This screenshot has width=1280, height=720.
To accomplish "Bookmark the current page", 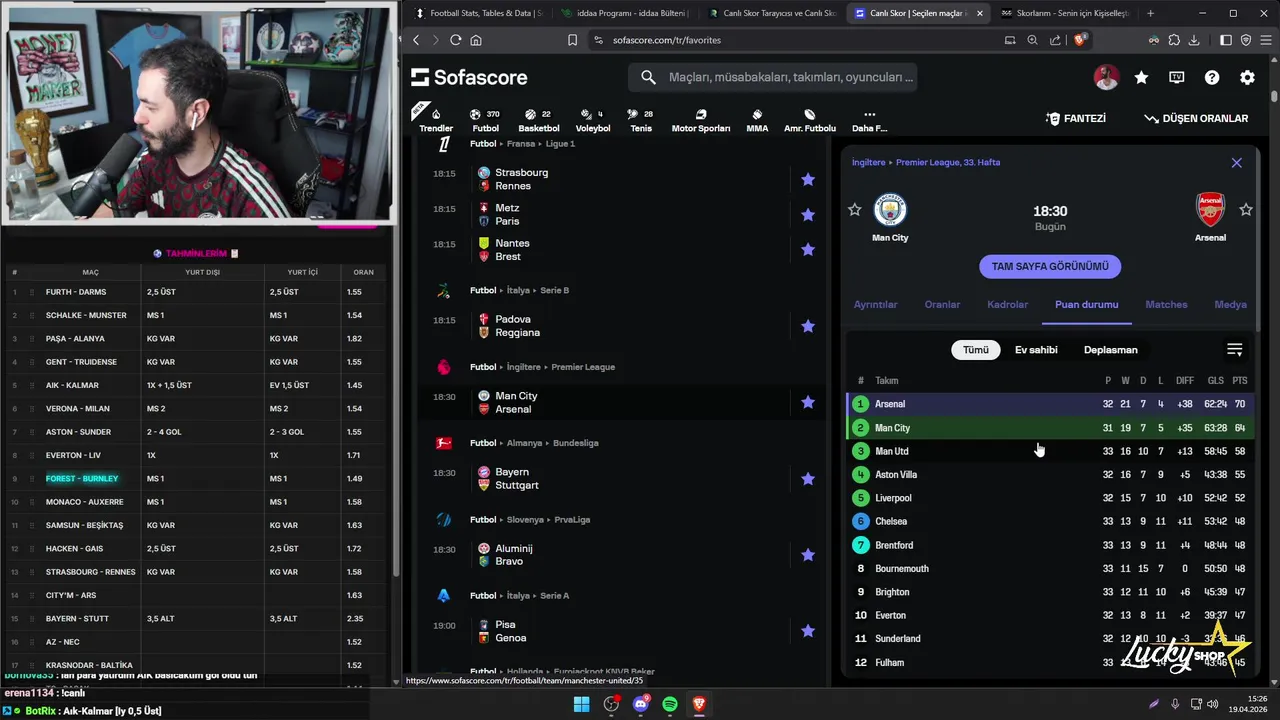I will pyautogui.click(x=572, y=40).
